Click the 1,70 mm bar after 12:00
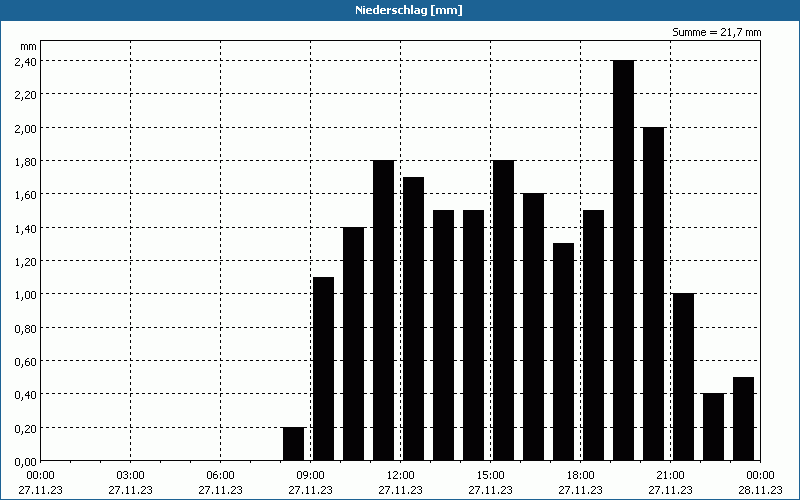The width and height of the screenshot is (800, 500). coord(413,319)
